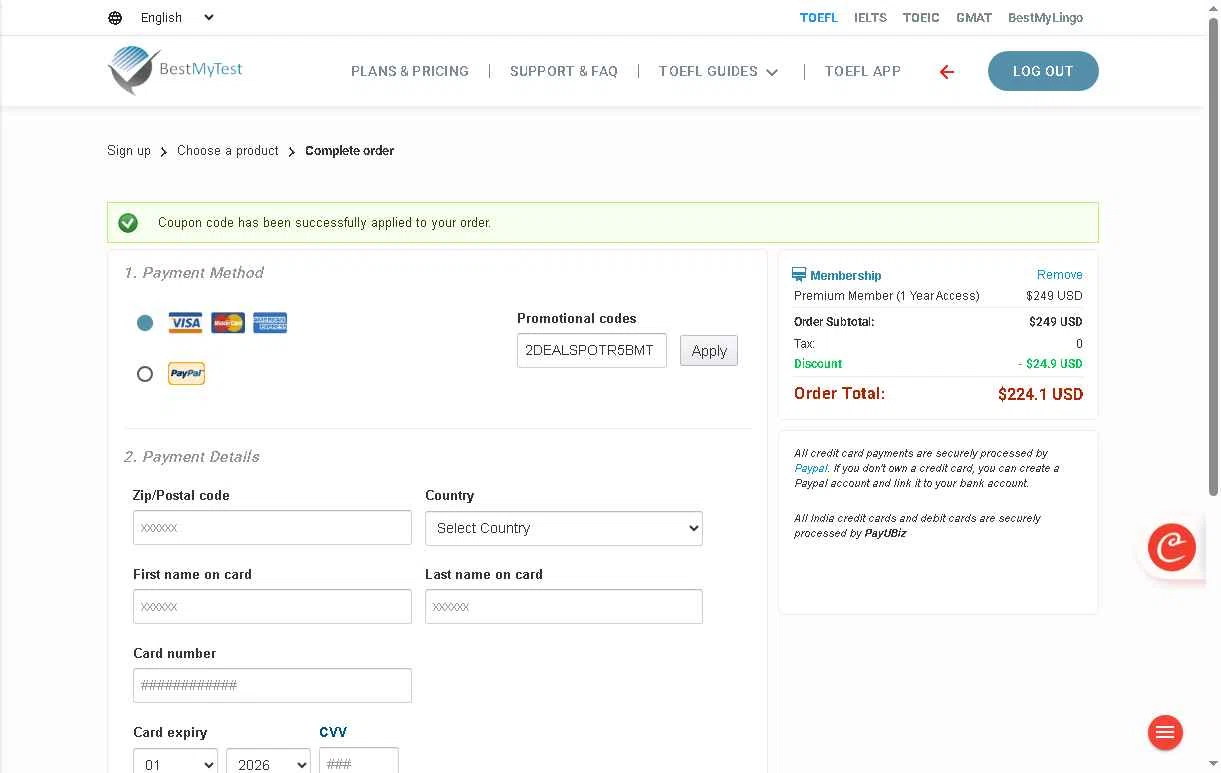Click the red back arrow icon
The height and width of the screenshot is (773, 1221).
coord(947,72)
